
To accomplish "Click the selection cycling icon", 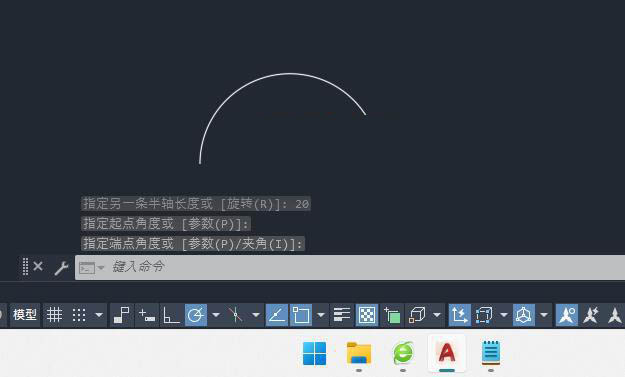I will (x=392, y=315).
